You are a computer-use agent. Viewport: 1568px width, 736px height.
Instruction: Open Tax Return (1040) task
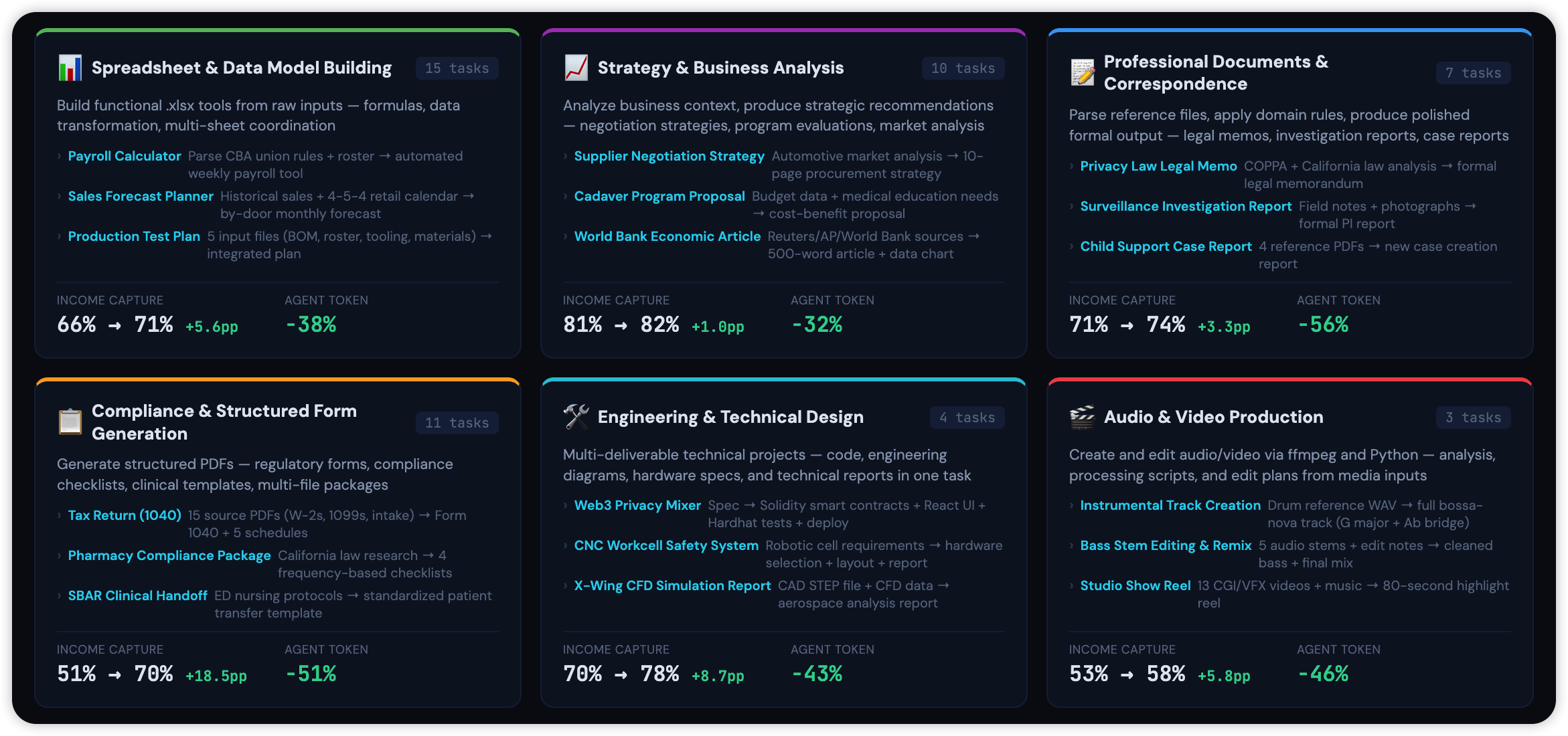pyautogui.click(x=125, y=515)
